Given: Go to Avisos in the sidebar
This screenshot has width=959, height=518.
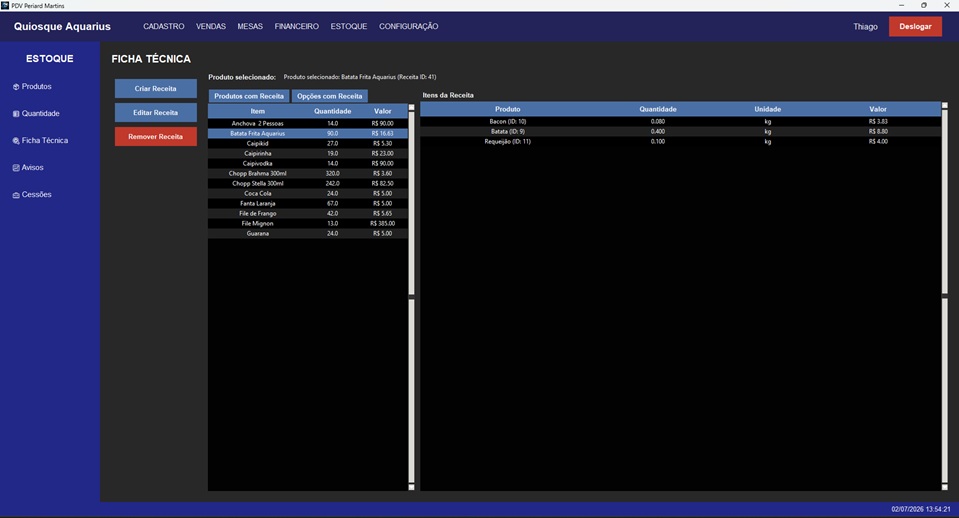Looking at the screenshot, I should tap(32, 168).
